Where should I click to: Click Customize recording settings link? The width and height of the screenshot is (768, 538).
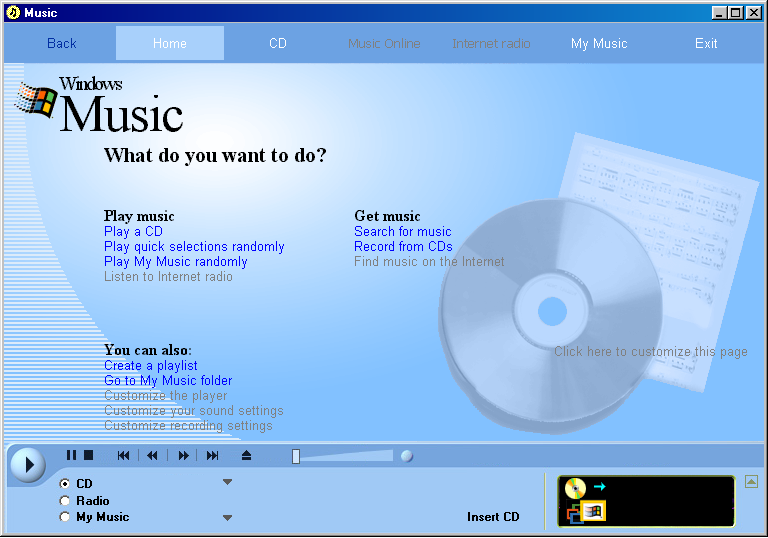click(188, 426)
